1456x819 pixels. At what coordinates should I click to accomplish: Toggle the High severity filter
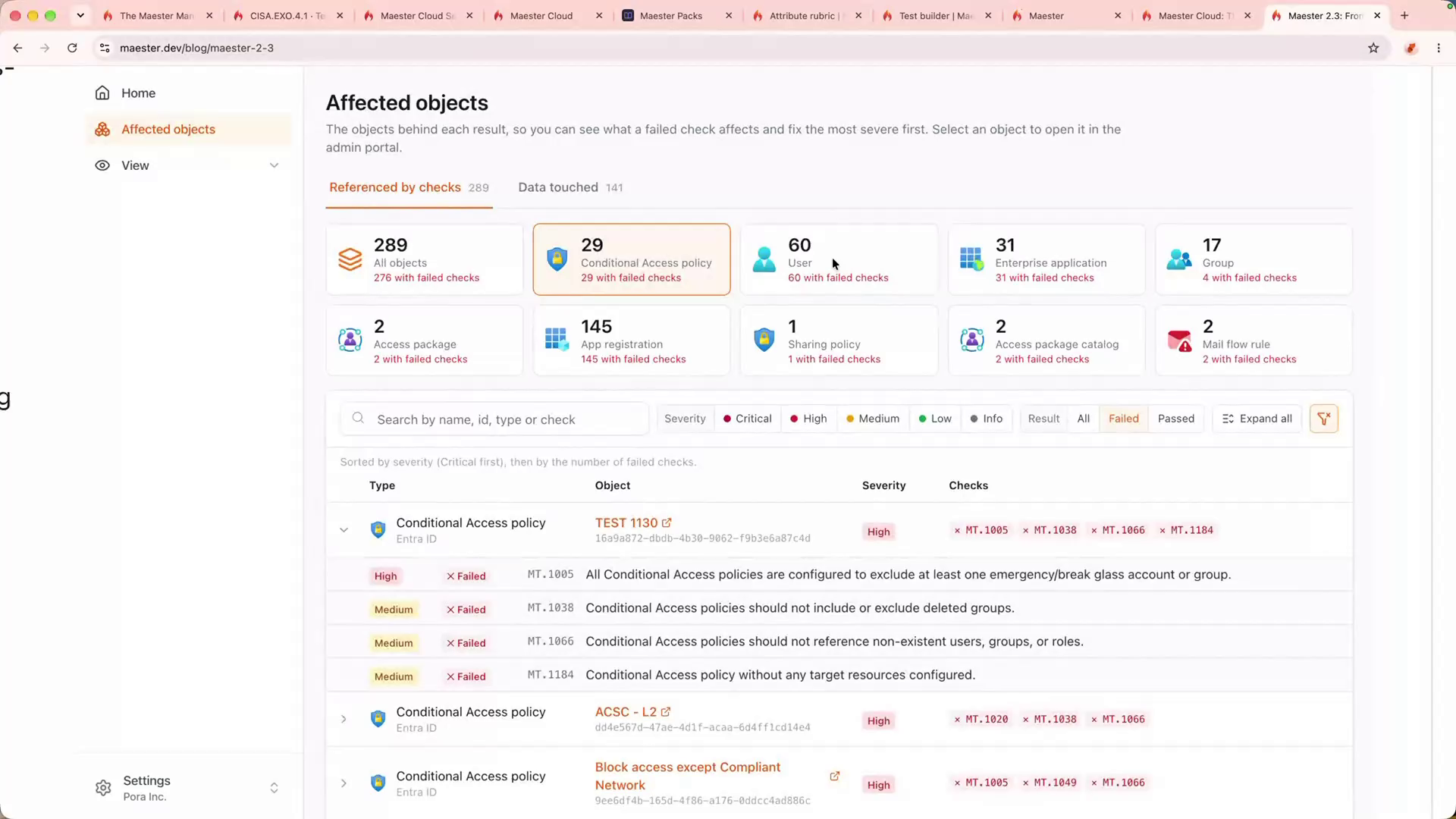(x=808, y=419)
